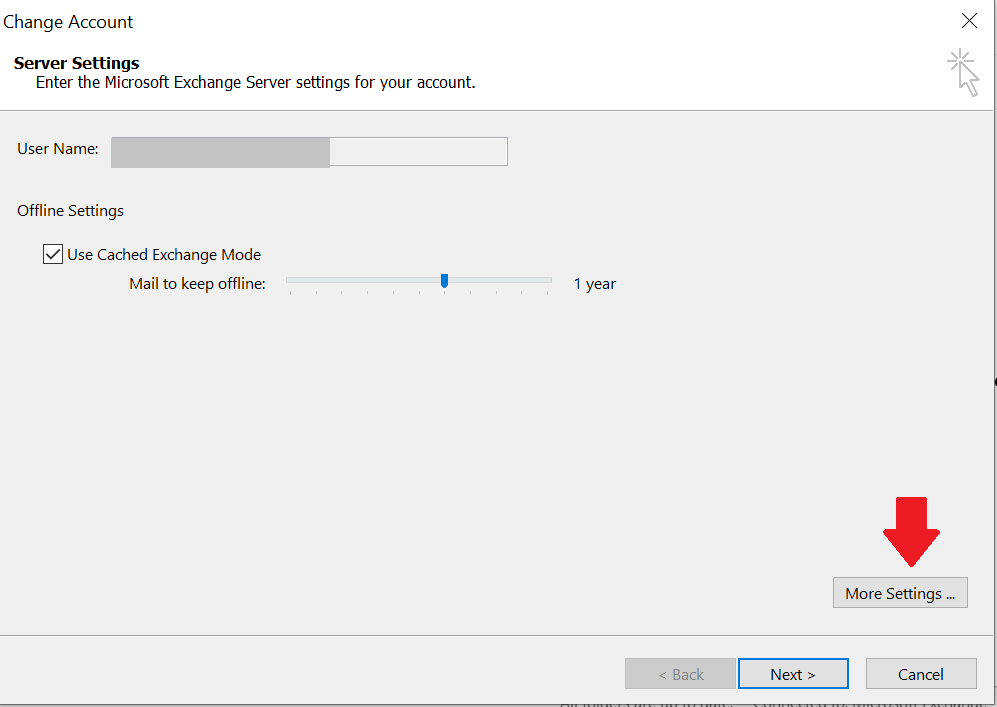Cancel the account change wizard
Screen dimensions: 997x707
coord(920,673)
